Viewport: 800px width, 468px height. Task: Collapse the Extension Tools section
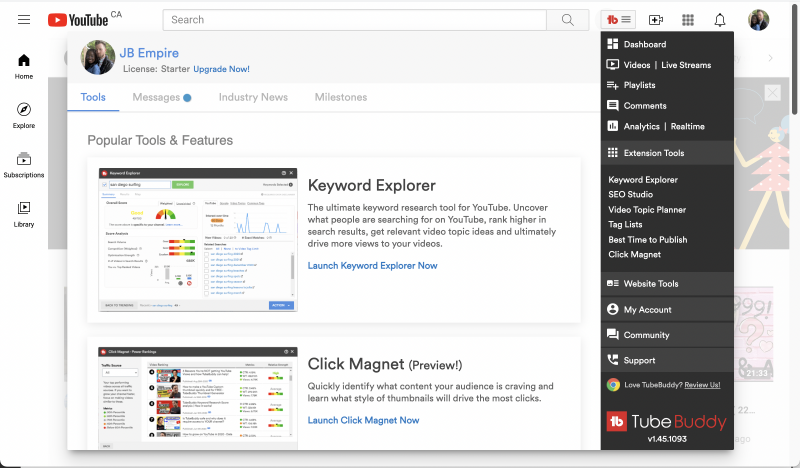point(667,153)
